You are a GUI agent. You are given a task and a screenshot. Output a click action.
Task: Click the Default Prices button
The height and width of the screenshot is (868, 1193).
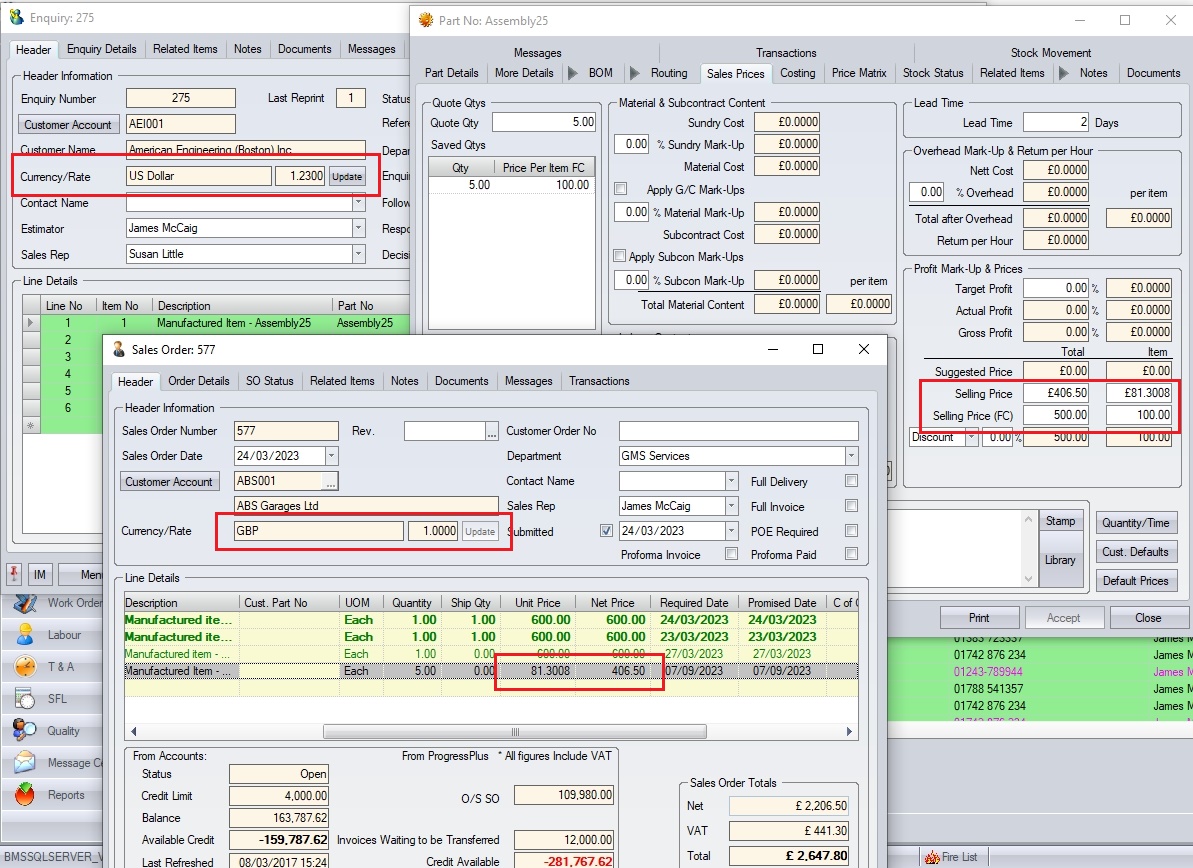[x=1135, y=581]
